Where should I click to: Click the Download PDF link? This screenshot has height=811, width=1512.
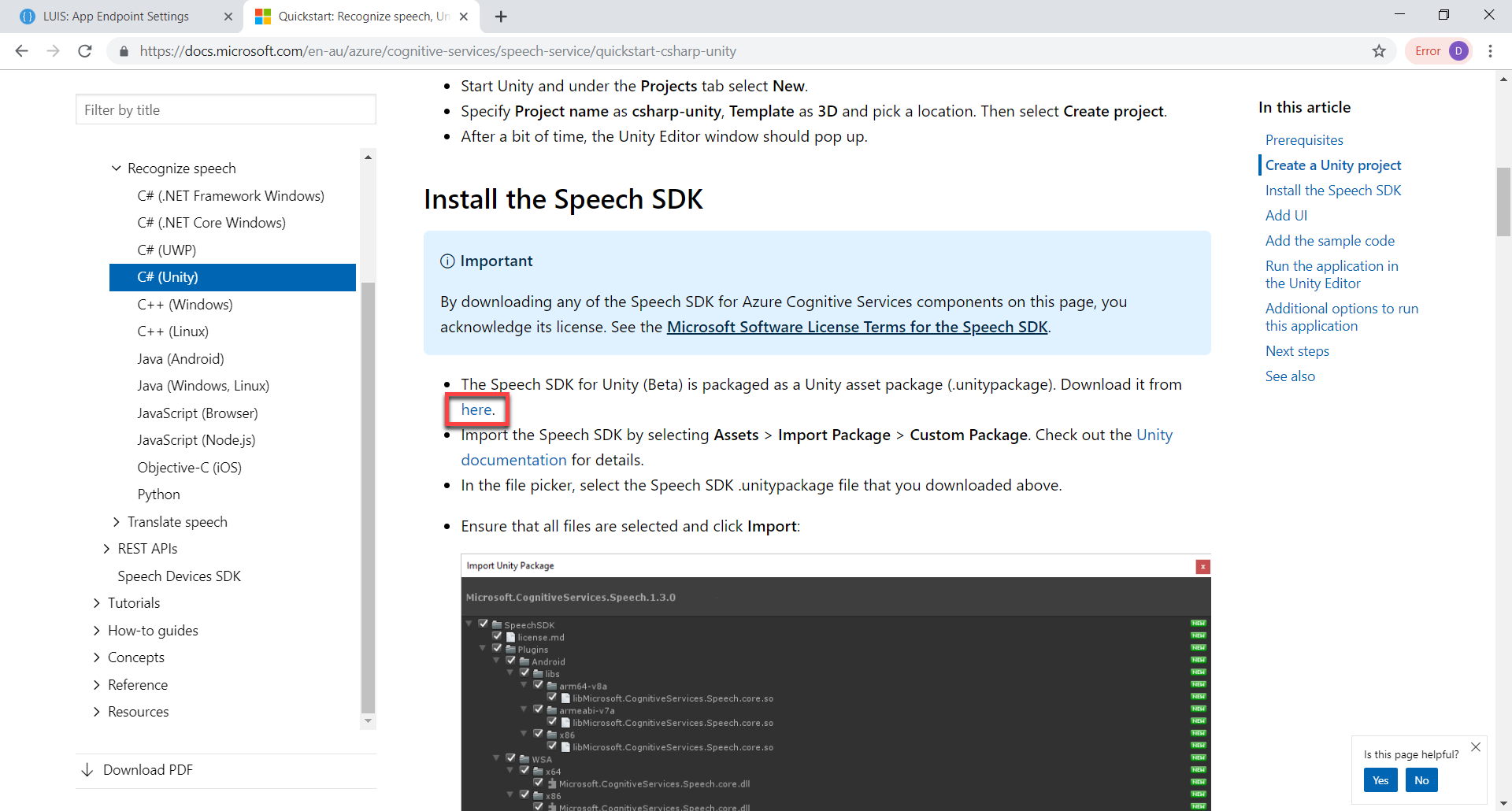[x=148, y=770]
